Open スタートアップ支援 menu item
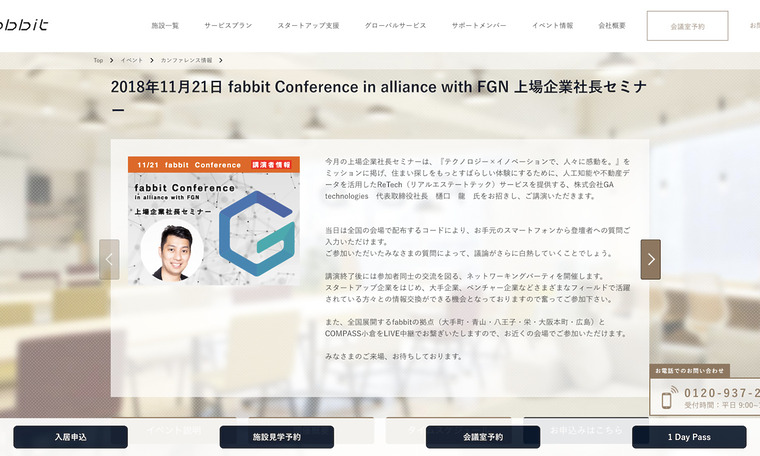The width and height of the screenshot is (760, 456). [308, 26]
